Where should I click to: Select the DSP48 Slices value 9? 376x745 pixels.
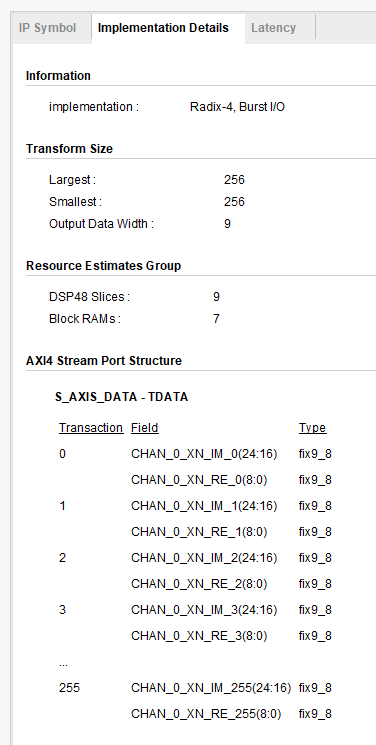(216, 297)
